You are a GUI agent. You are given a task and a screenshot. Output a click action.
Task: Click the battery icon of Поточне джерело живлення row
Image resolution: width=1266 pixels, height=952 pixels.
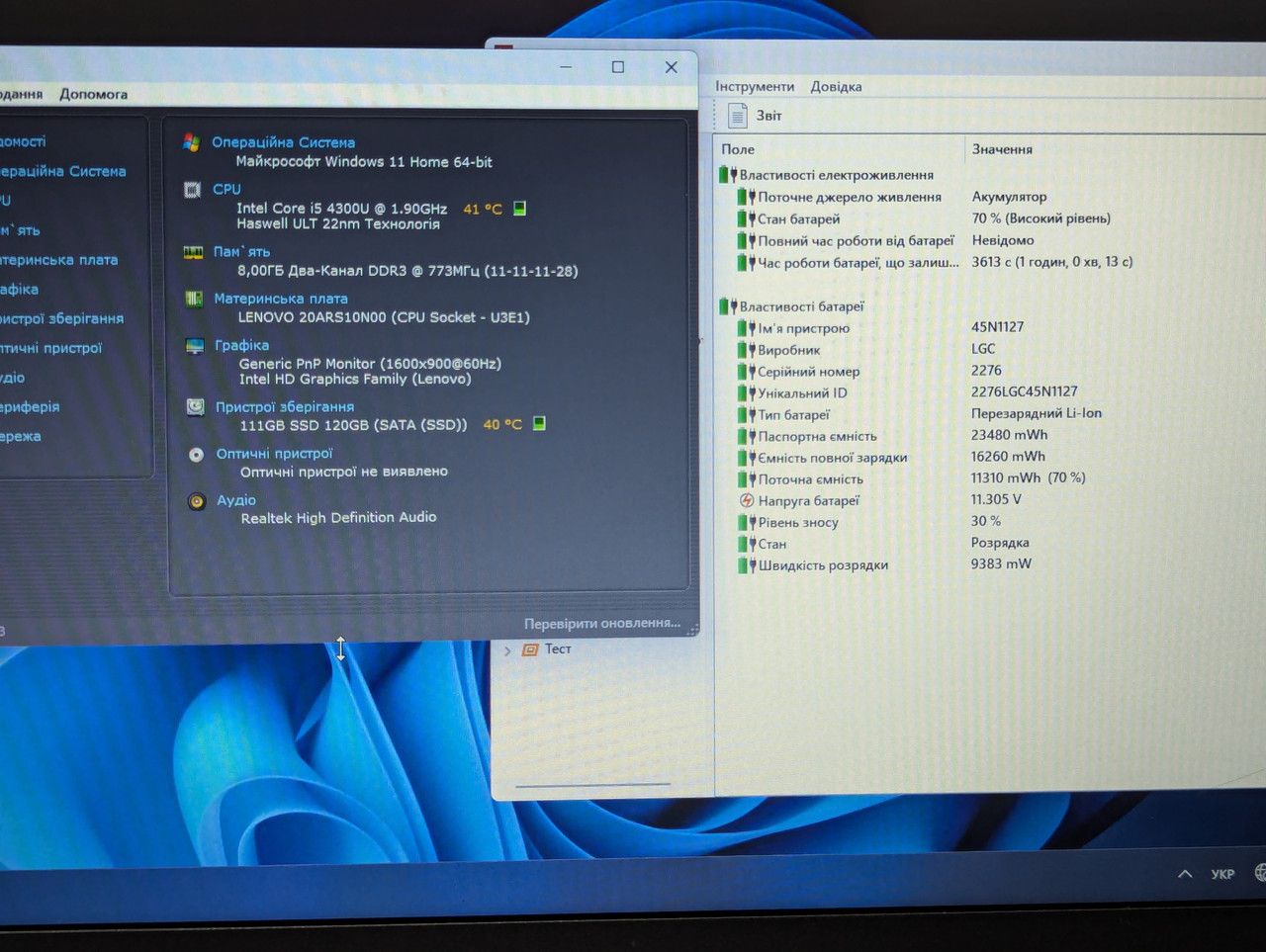pyautogui.click(x=746, y=197)
